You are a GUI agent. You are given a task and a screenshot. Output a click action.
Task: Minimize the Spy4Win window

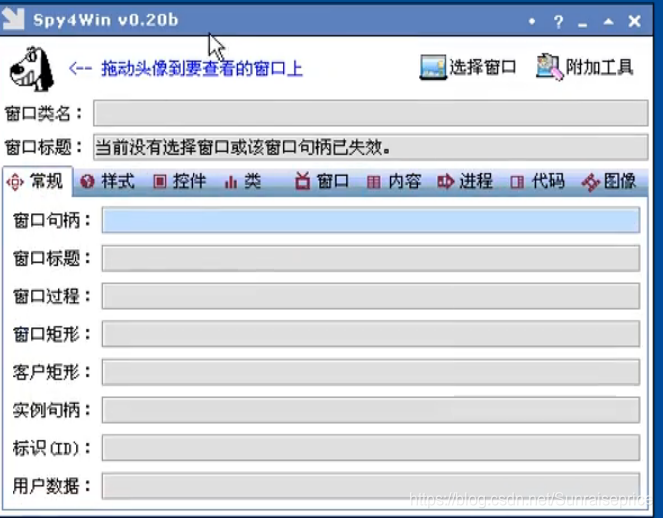583,25
